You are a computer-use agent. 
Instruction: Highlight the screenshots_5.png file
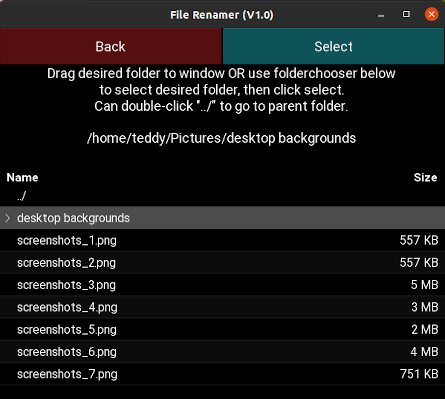pyautogui.click(x=222, y=329)
